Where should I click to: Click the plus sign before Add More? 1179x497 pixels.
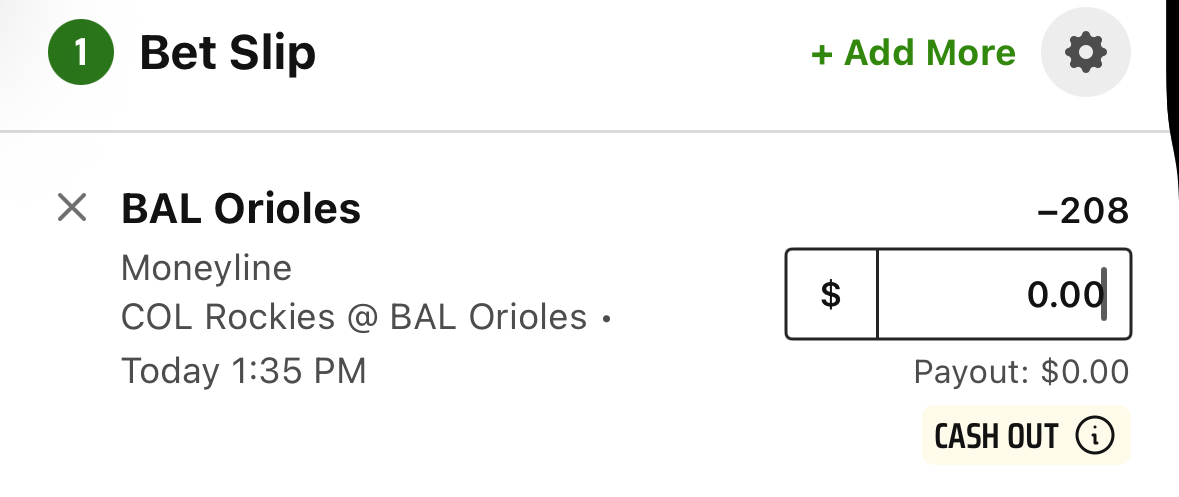pyautogui.click(x=822, y=55)
